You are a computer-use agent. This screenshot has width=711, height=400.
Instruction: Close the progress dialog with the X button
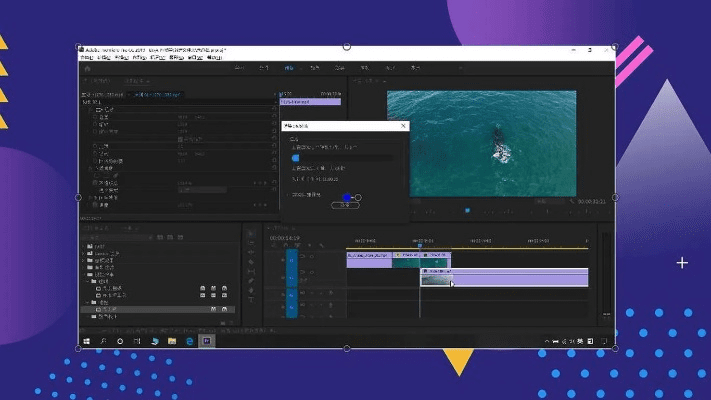(403, 126)
